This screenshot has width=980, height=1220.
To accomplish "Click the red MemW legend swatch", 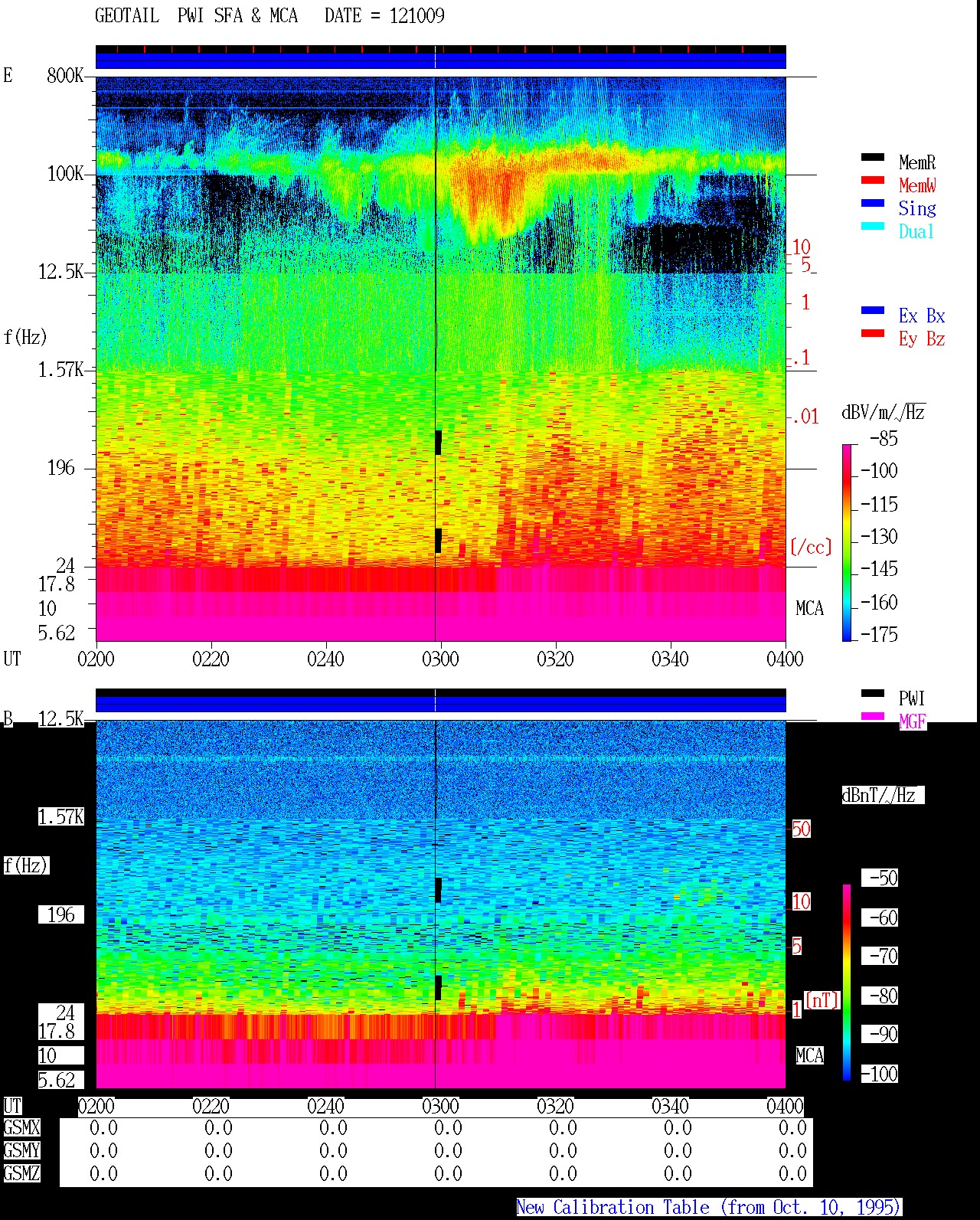I will coord(872,181).
